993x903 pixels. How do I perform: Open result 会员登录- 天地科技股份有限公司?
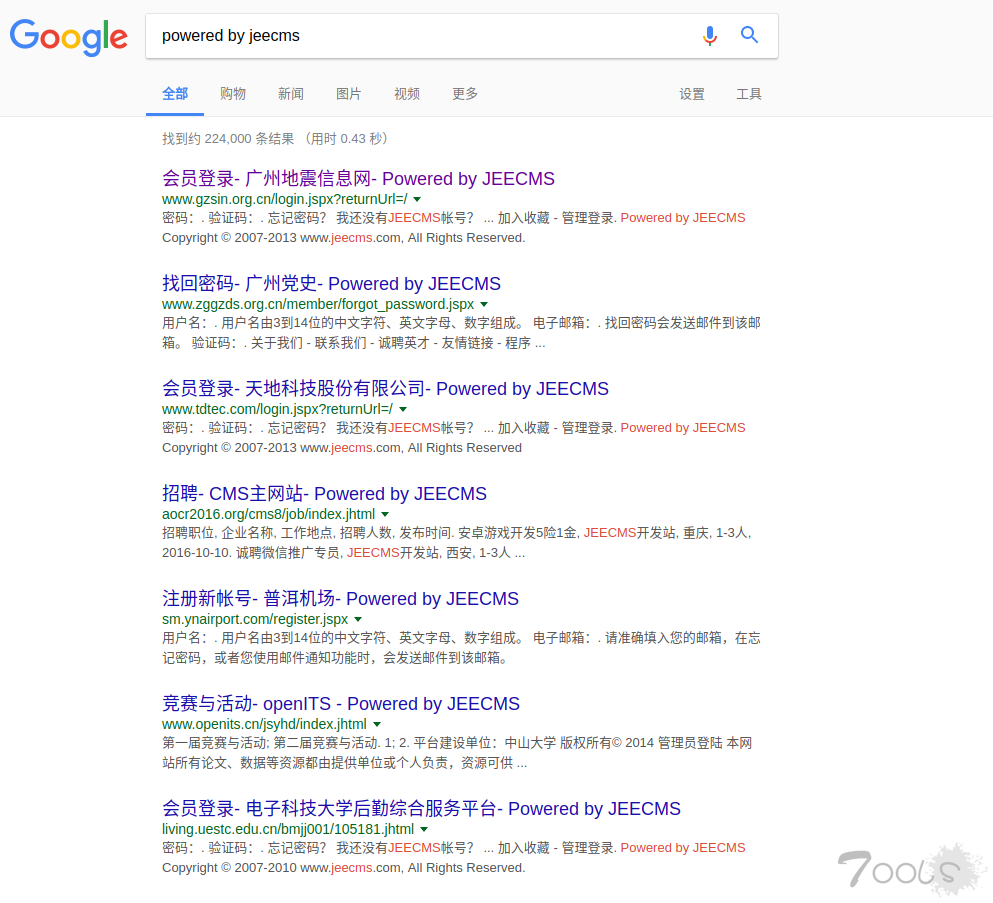pos(385,389)
